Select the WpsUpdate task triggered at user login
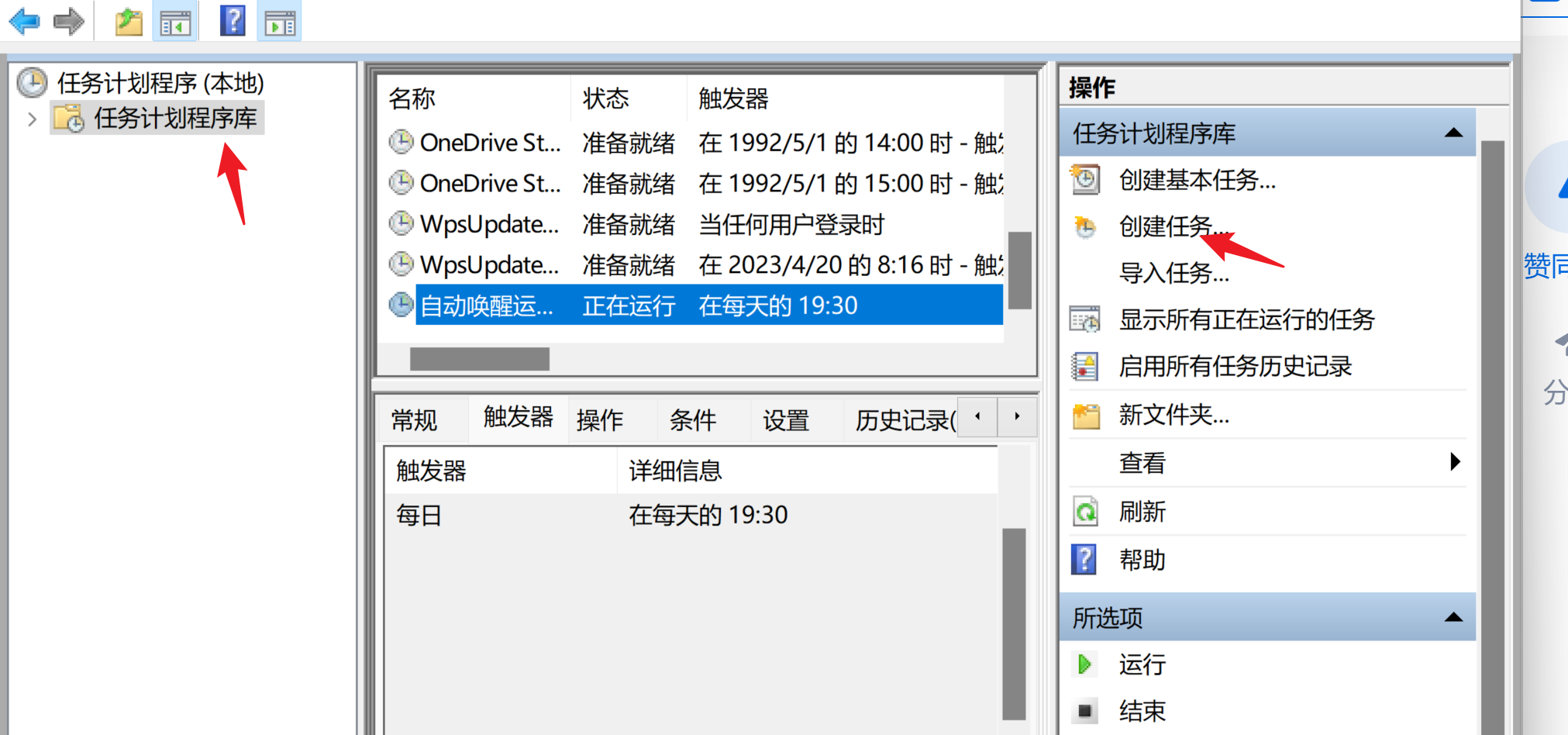Screen dimensions: 1568x735 pyautogui.click(x=489, y=225)
